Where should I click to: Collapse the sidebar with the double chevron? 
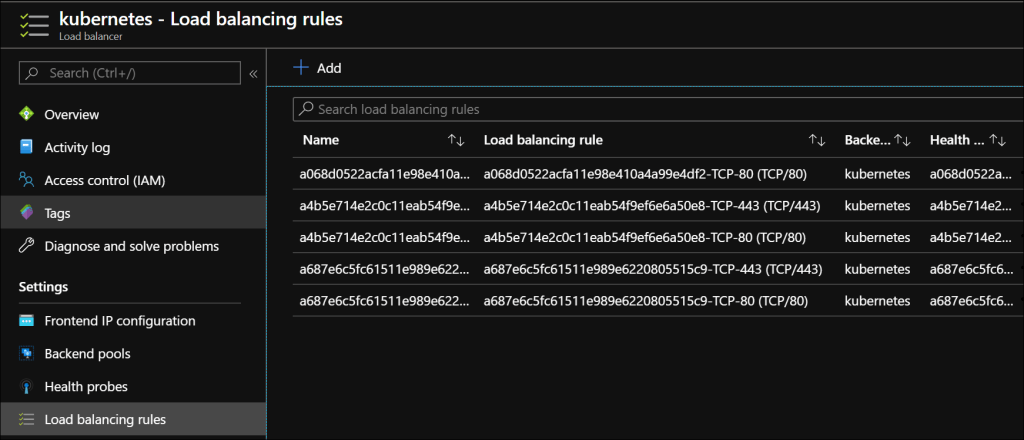(253, 73)
